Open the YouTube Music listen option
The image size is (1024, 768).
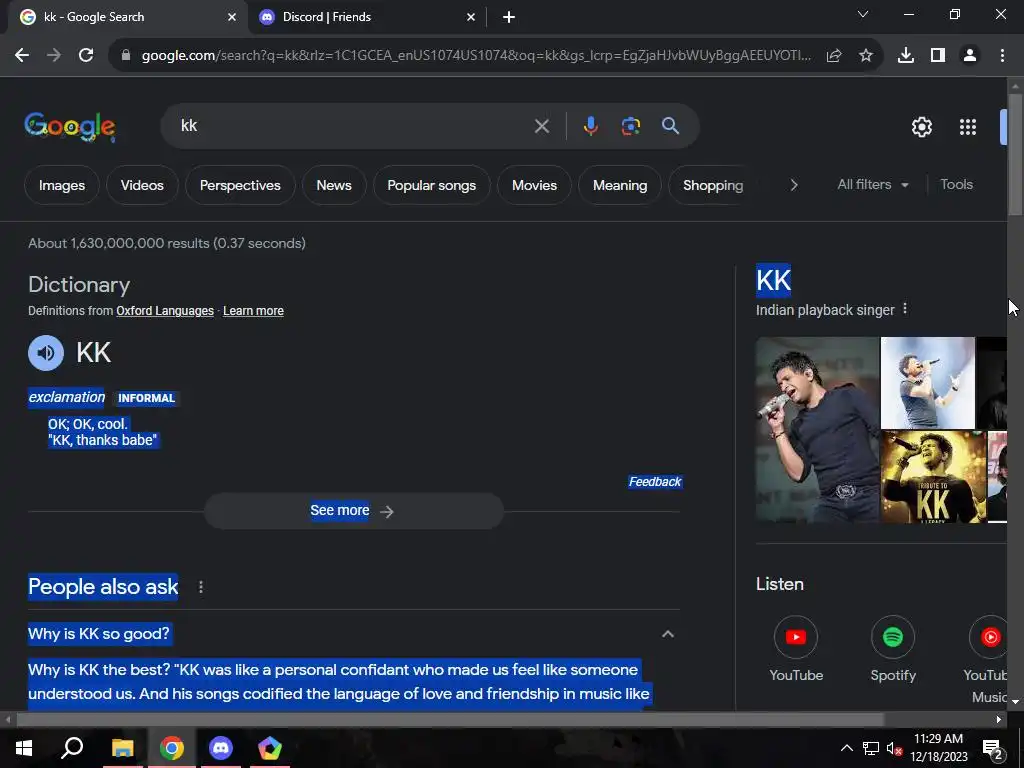987,660
